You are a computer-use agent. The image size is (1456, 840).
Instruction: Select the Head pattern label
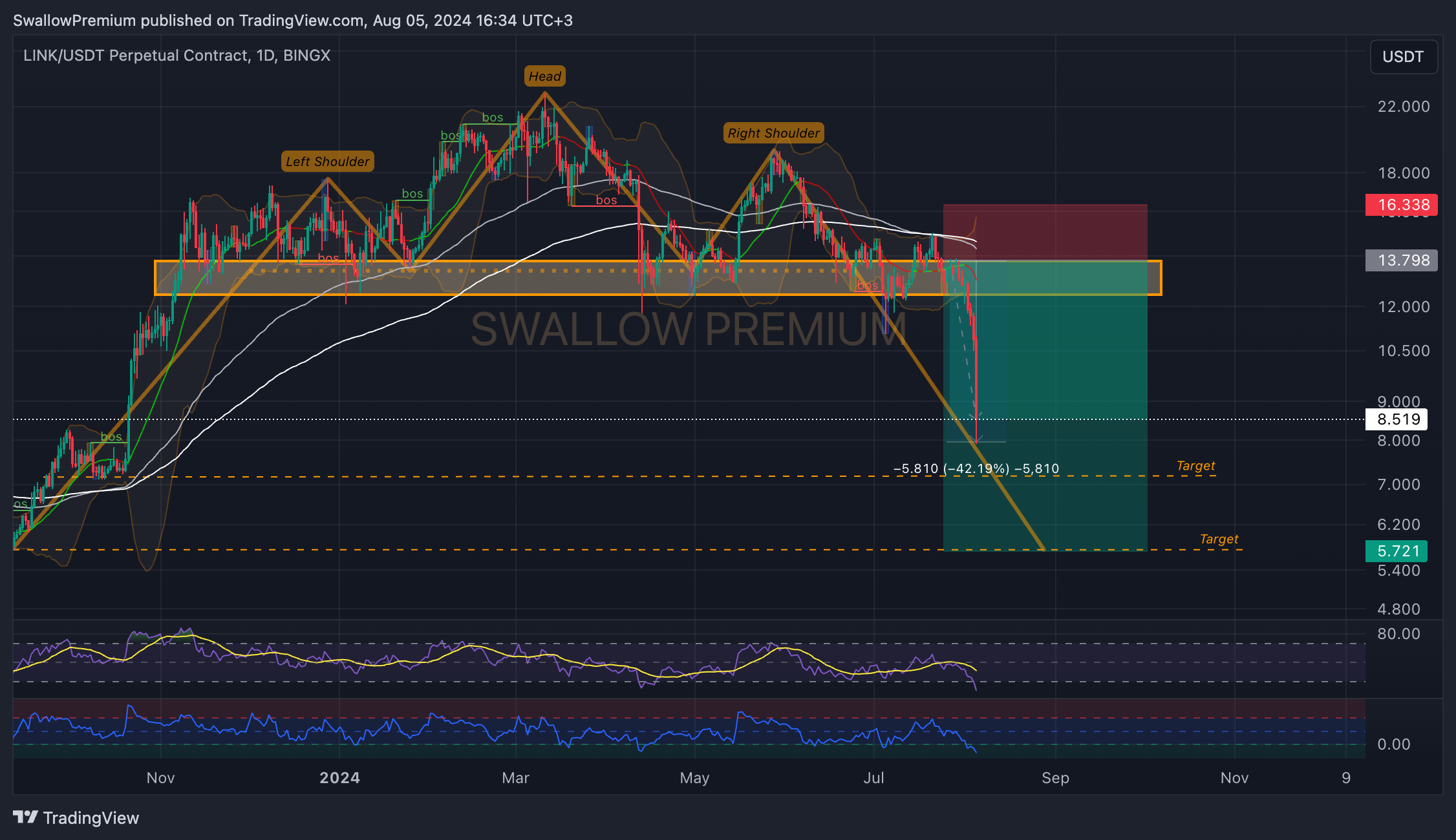point(545,76)
